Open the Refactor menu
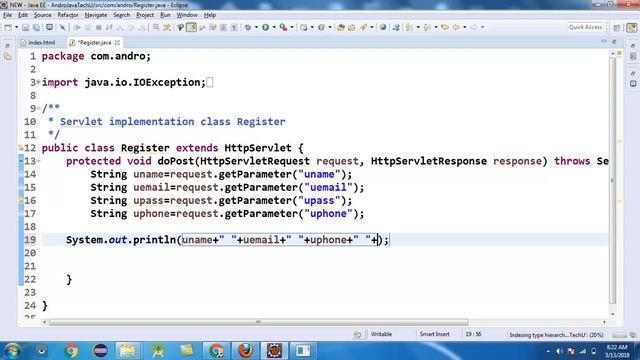Screen dimensions: 640x360 tap(68, 15)
